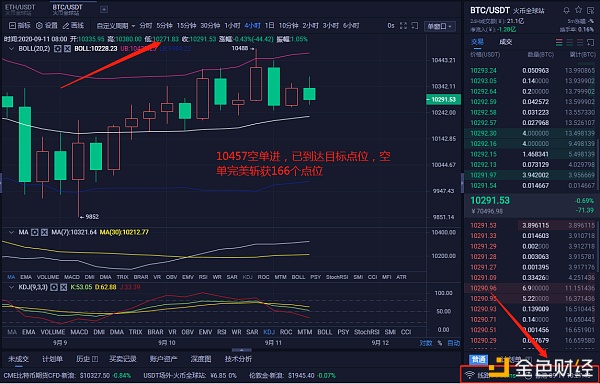Show sell-orders-only order book view
This screenshot has width=600, height=384.
tap(580, 42)
